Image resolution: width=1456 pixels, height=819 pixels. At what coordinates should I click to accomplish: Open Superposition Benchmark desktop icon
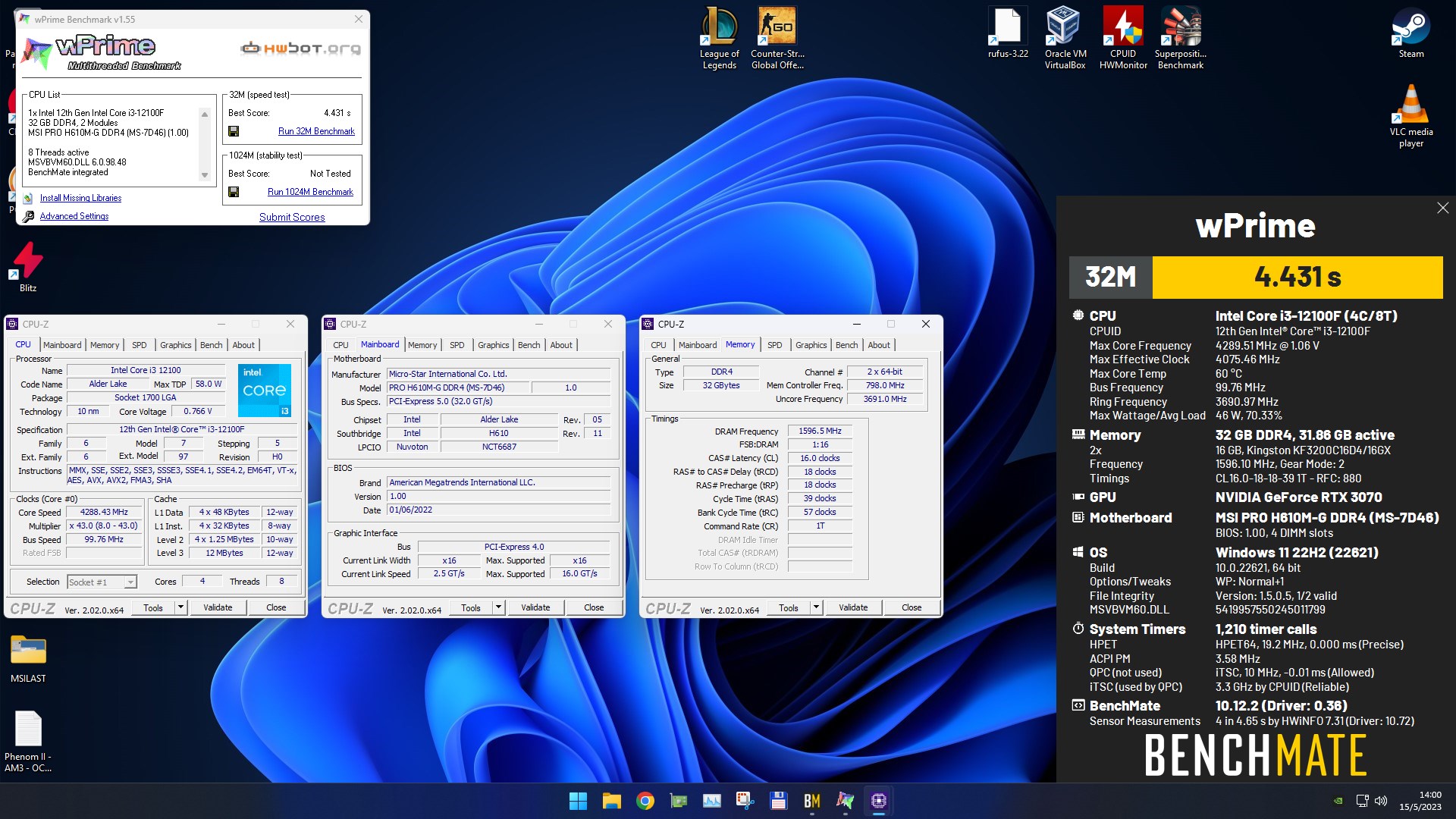[x=1181, y=38]
